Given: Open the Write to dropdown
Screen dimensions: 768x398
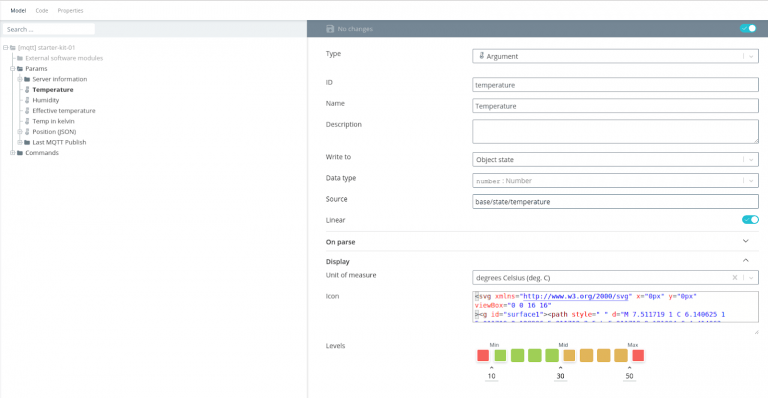Looking at the screenshot, I should pos(615,160).
